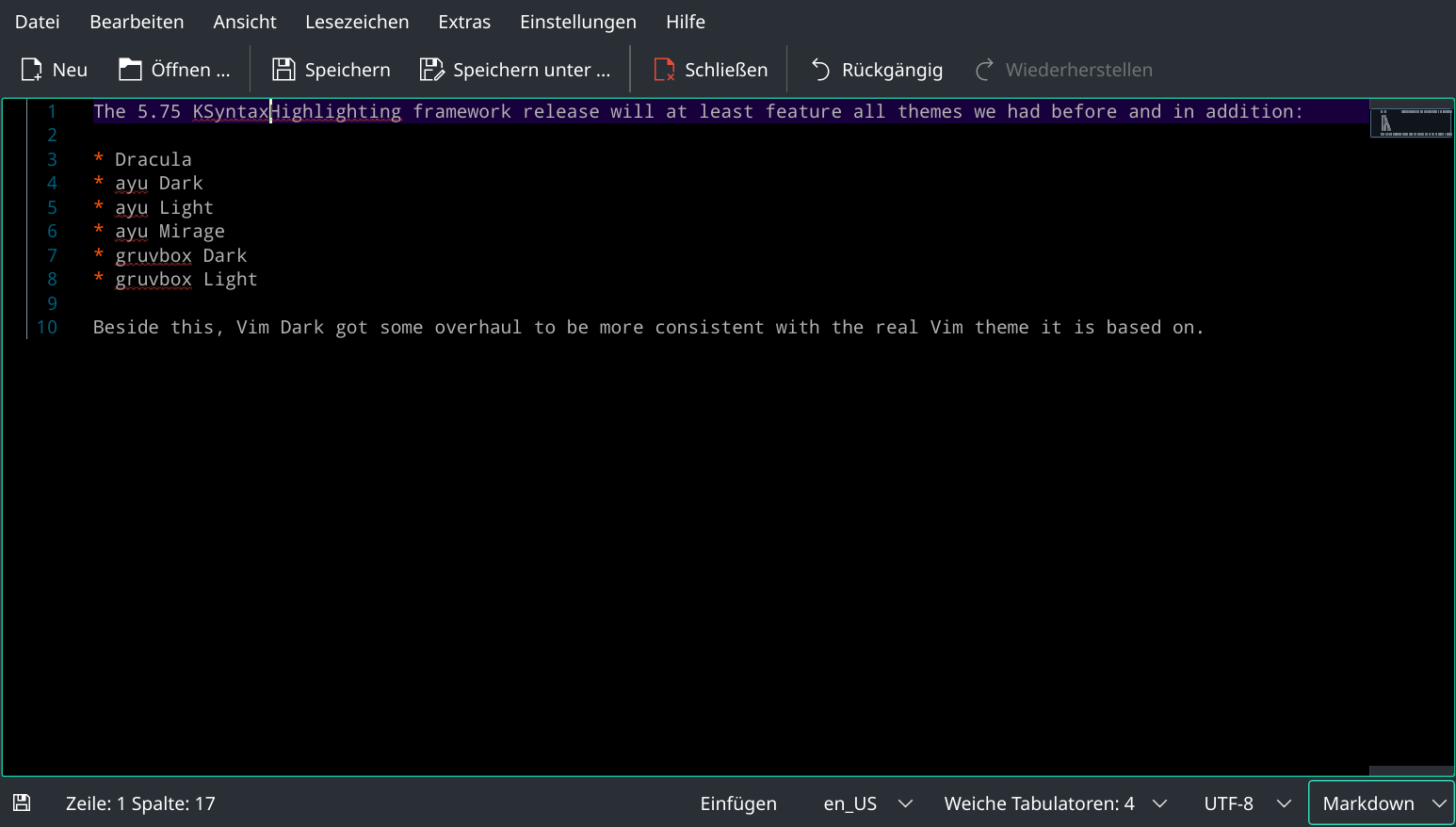Open the Hilfe menu
The height and width of the screenshot is (827, 1456).
(x=686, y=22)
